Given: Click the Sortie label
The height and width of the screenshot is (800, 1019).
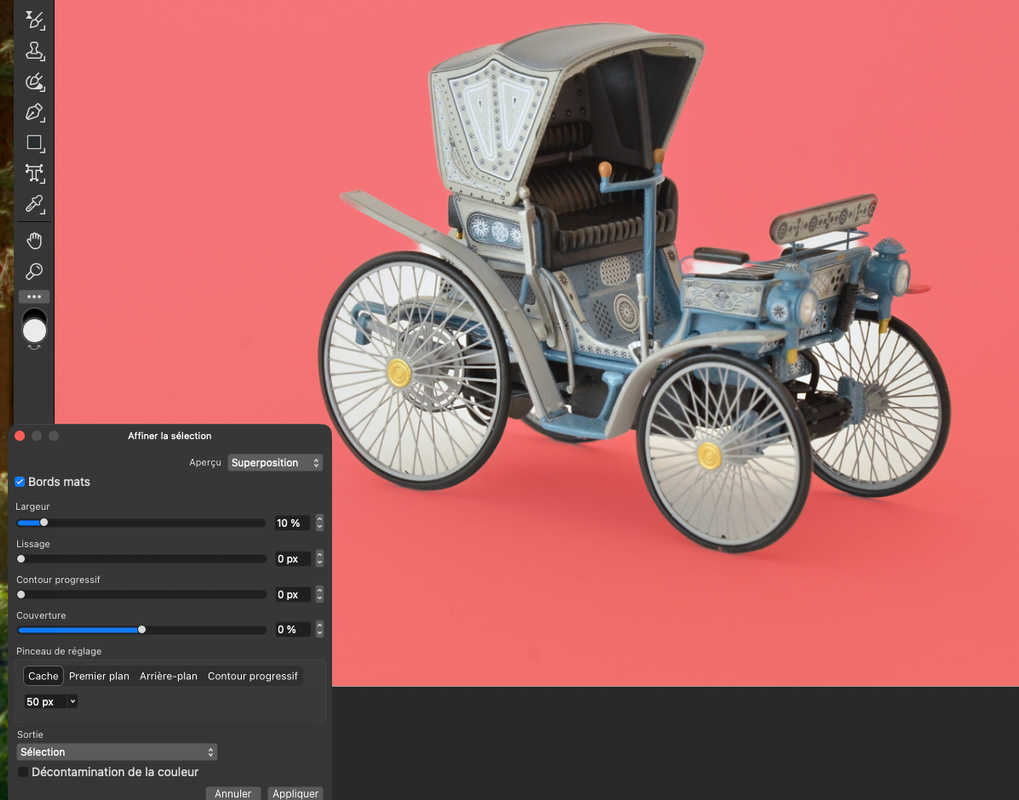Looking at the screenshot, I should point(30,734).
